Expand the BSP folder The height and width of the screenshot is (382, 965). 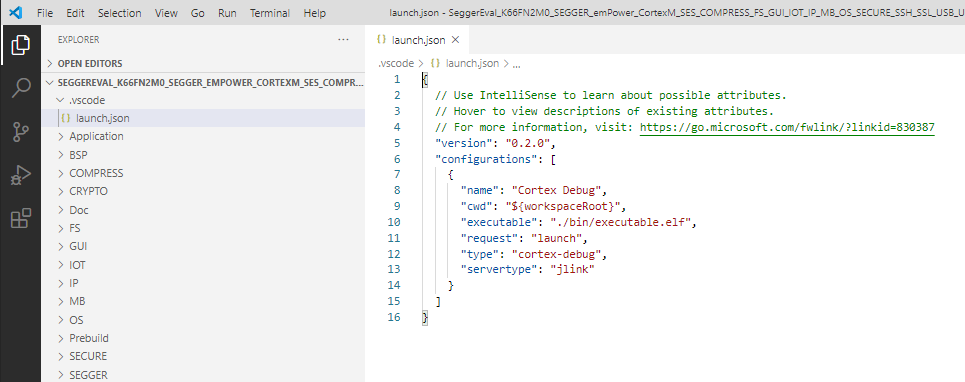point(203,155)
